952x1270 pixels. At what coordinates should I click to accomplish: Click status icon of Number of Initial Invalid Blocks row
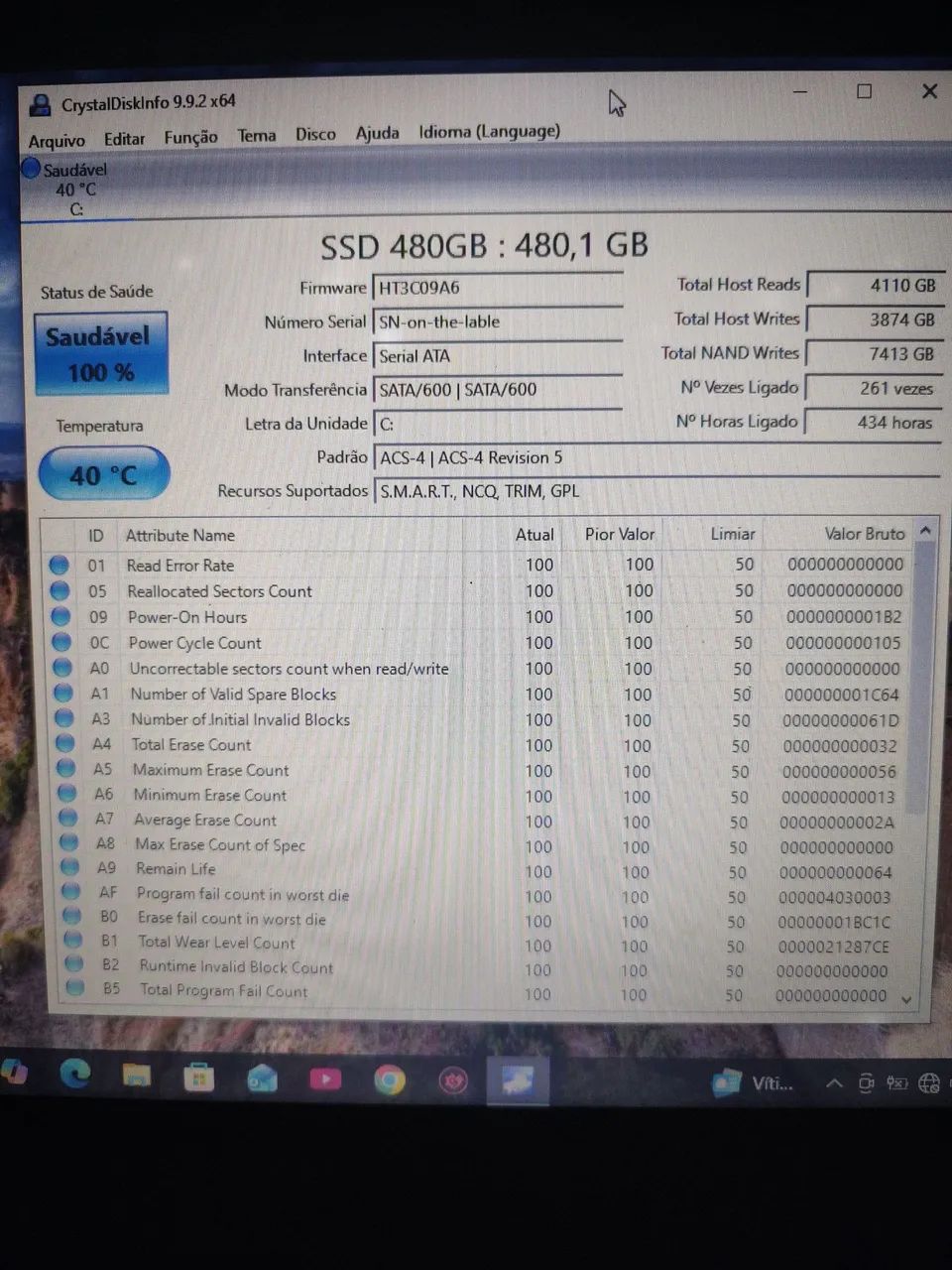(x=65, y=717)
